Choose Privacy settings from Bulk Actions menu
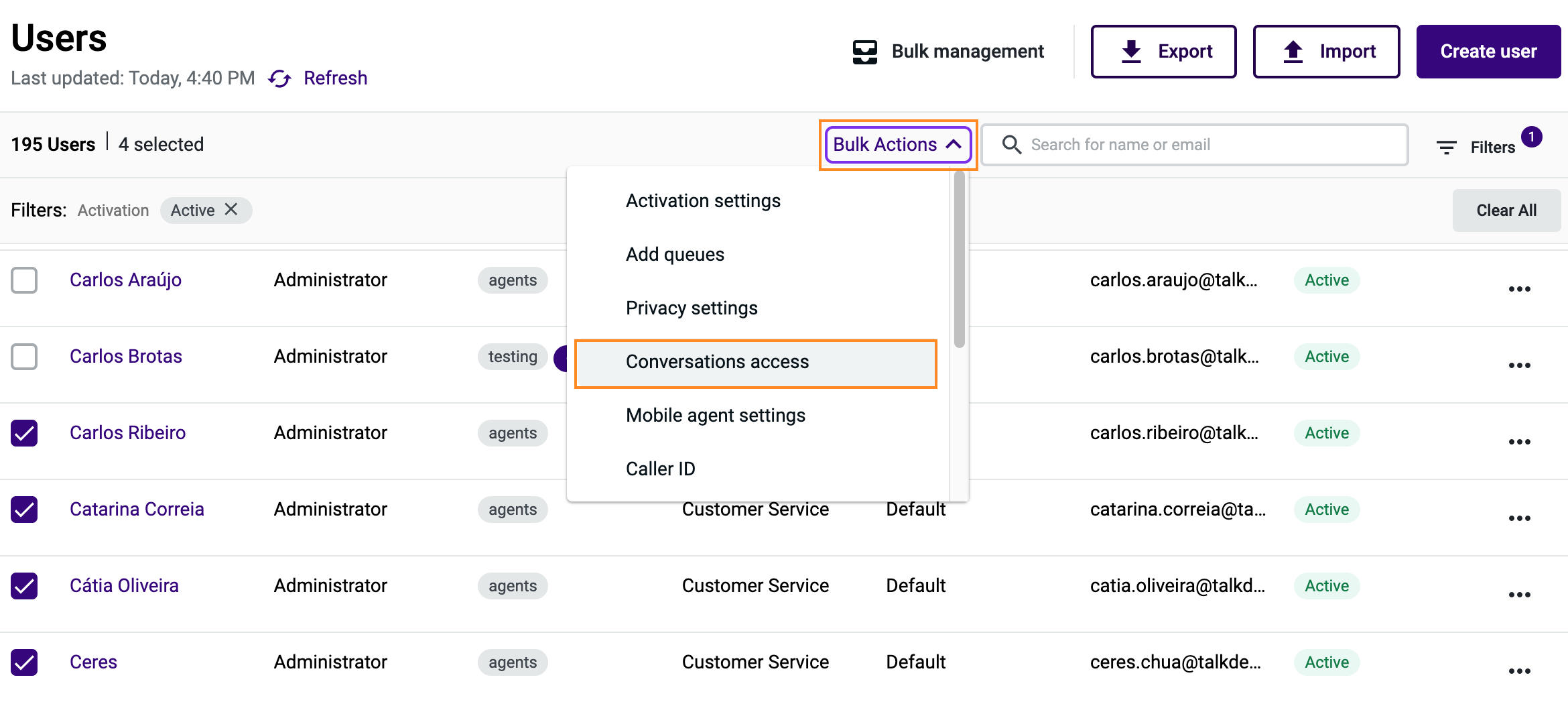 692,308
